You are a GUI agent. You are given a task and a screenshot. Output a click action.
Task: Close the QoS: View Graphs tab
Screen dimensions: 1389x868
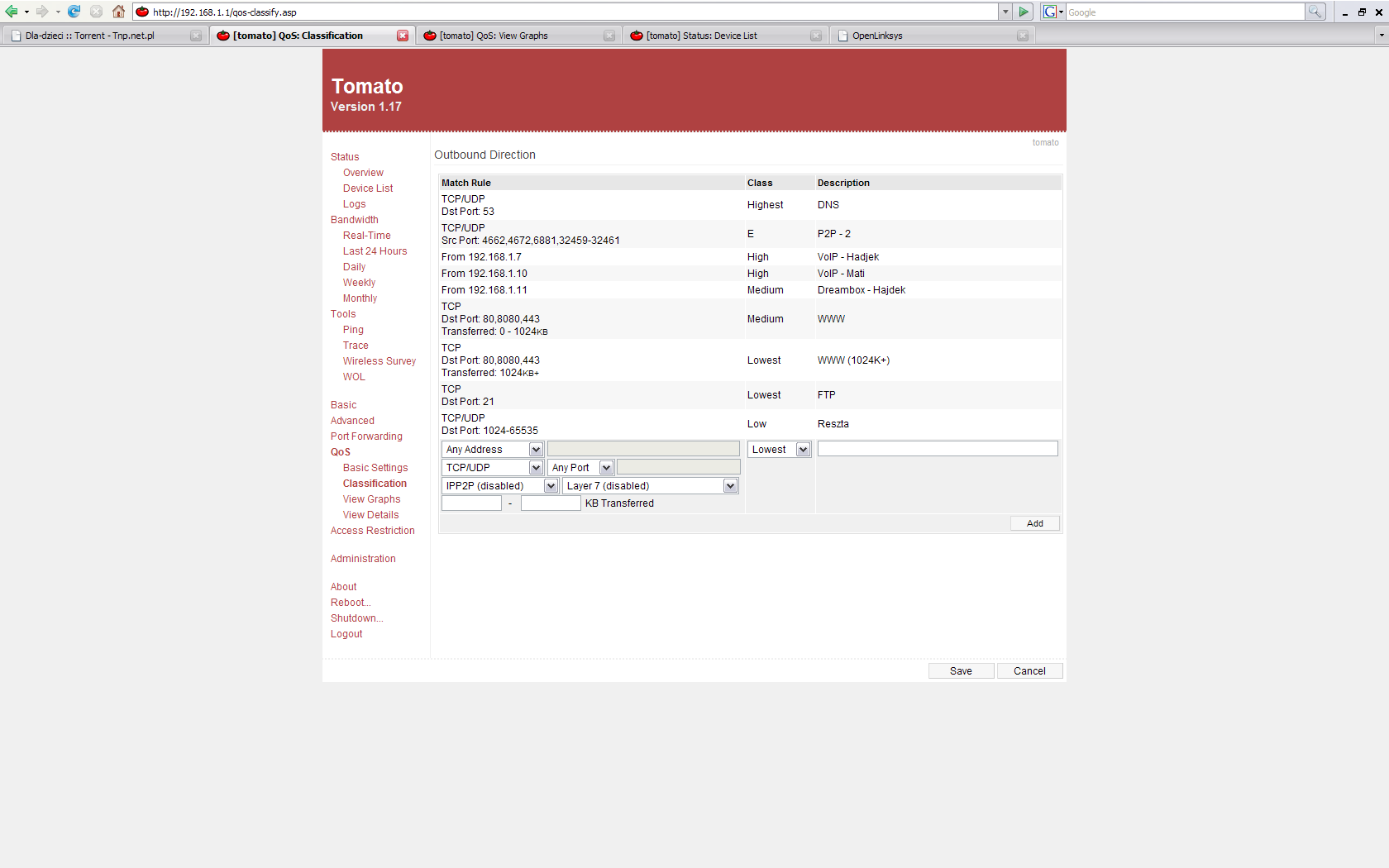[609, 36]
